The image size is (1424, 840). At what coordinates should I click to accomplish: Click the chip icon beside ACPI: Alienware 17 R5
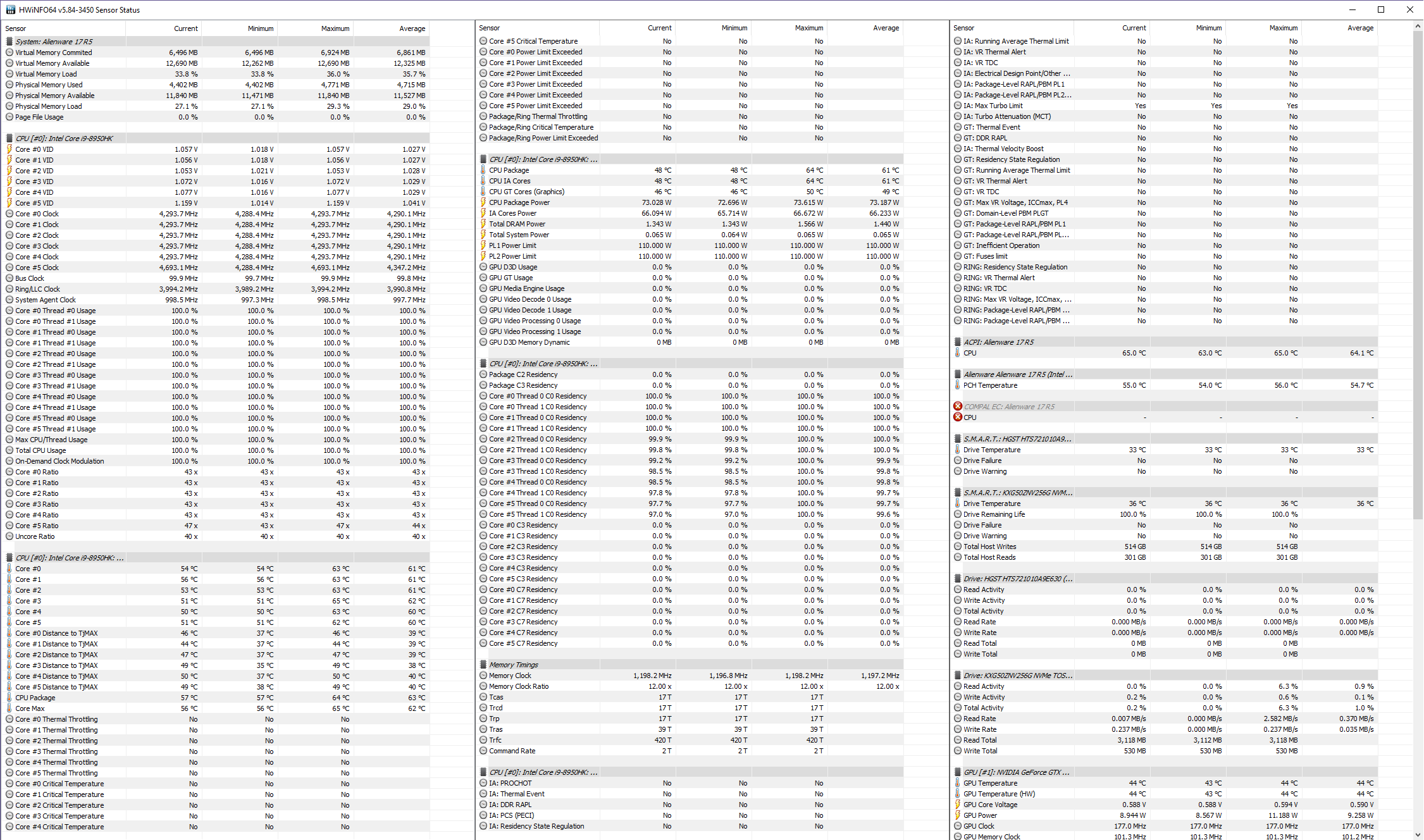(958, 342)
